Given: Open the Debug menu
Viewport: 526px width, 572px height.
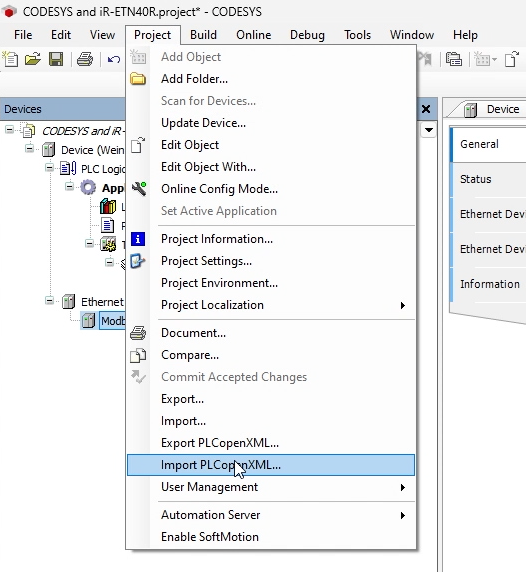Looking at the screenshot, I should pos(307,35).
